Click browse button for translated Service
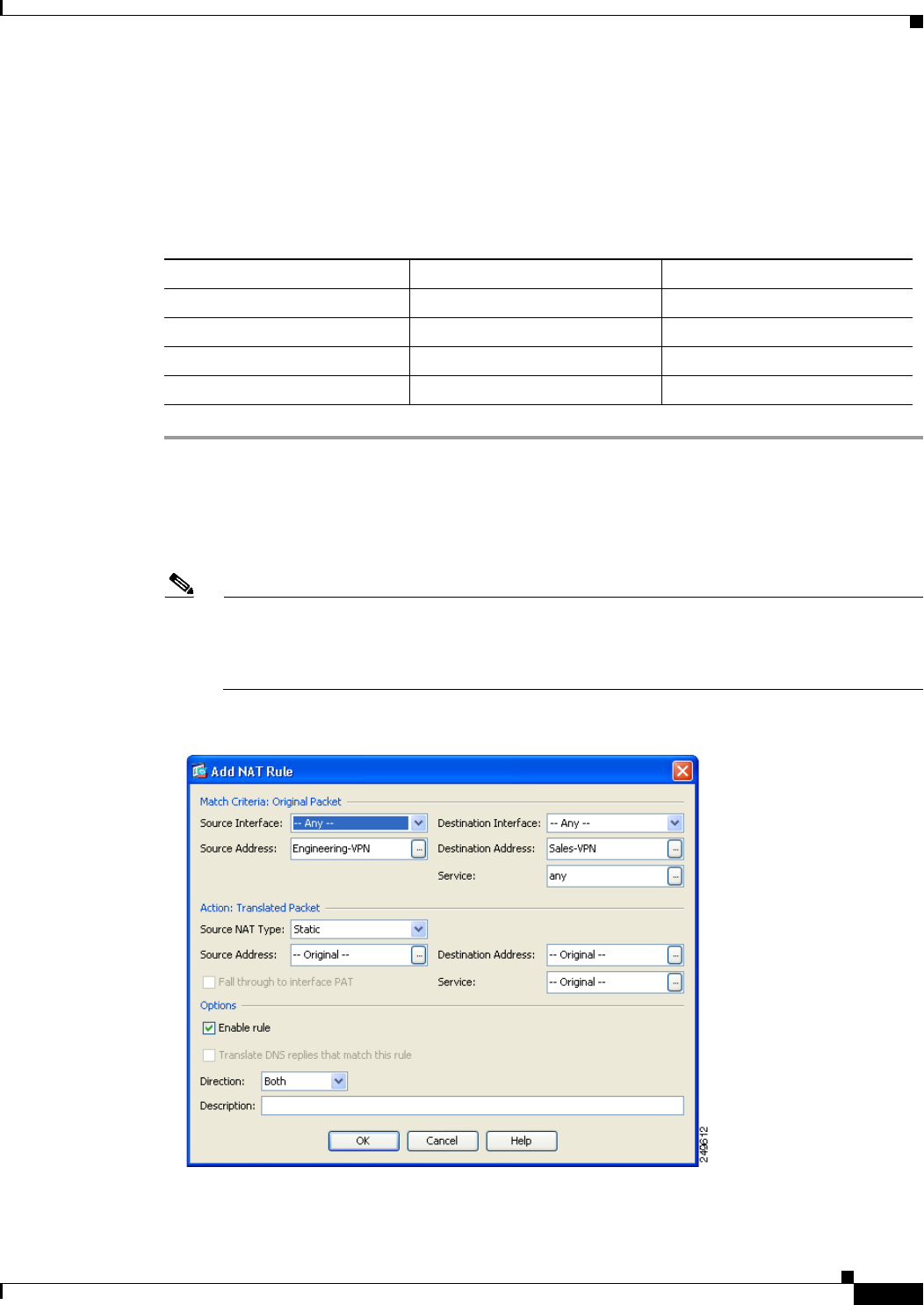The height and width of the screenshot is (1305, 924). pos(675,982)
